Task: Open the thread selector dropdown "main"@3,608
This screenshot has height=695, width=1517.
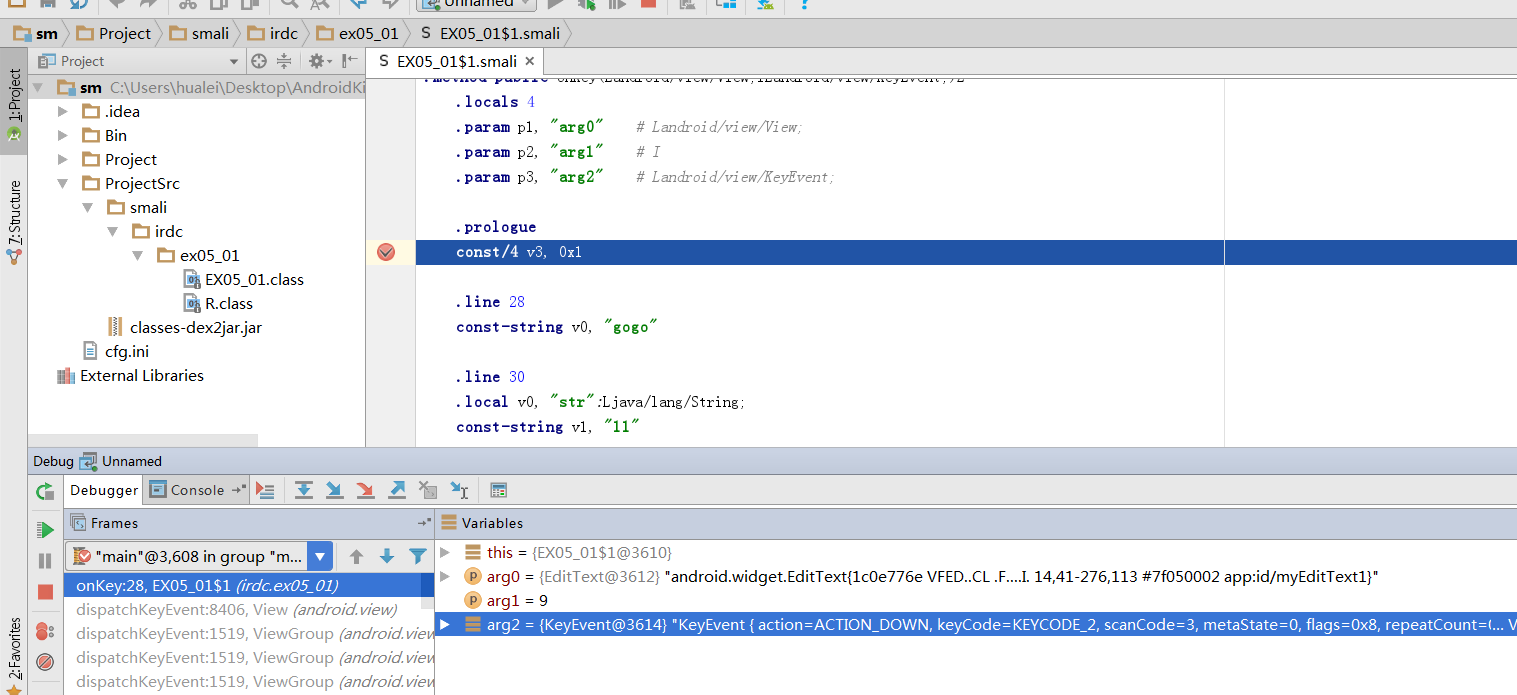Action: 320,557
